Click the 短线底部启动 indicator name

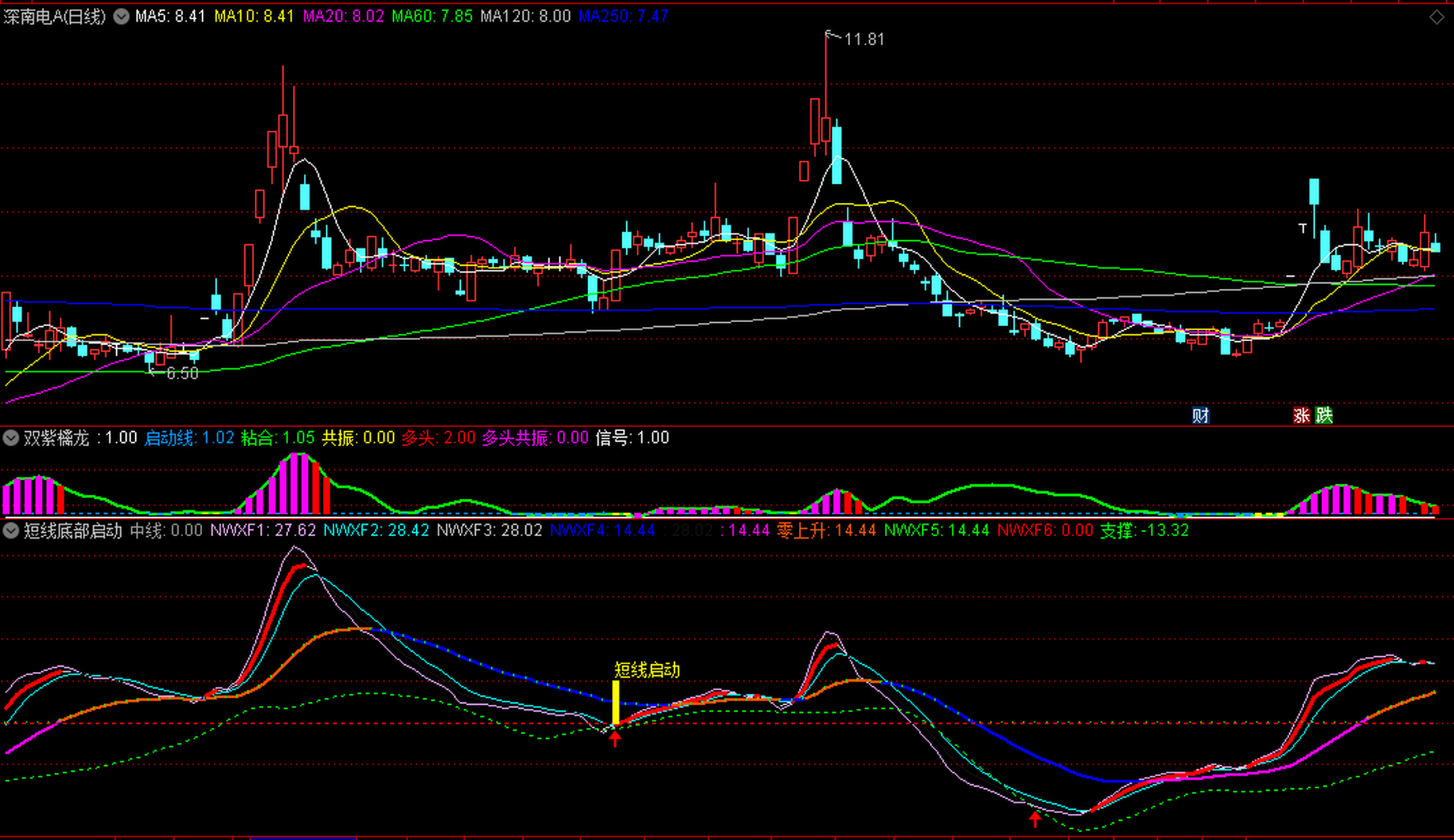click(73, 530)
